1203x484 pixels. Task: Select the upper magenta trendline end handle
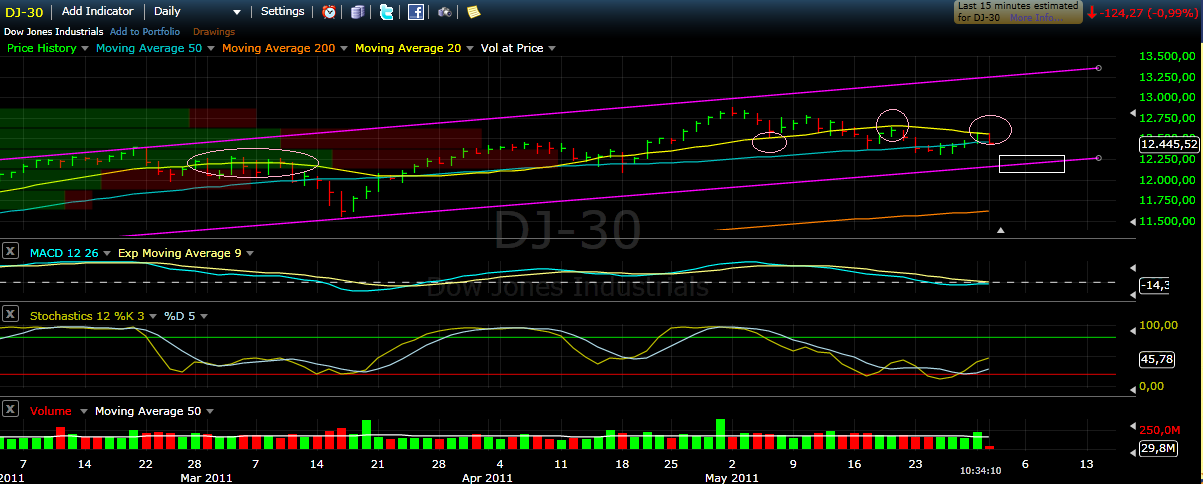1099,68
